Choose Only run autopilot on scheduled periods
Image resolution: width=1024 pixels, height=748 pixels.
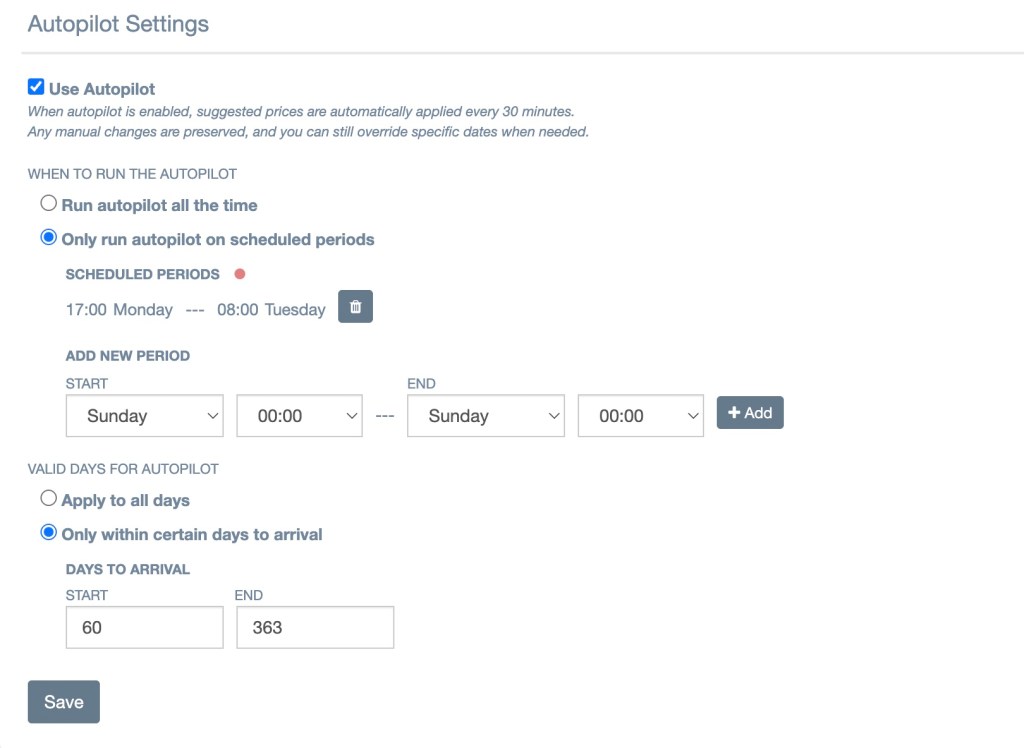click(48, 239)
